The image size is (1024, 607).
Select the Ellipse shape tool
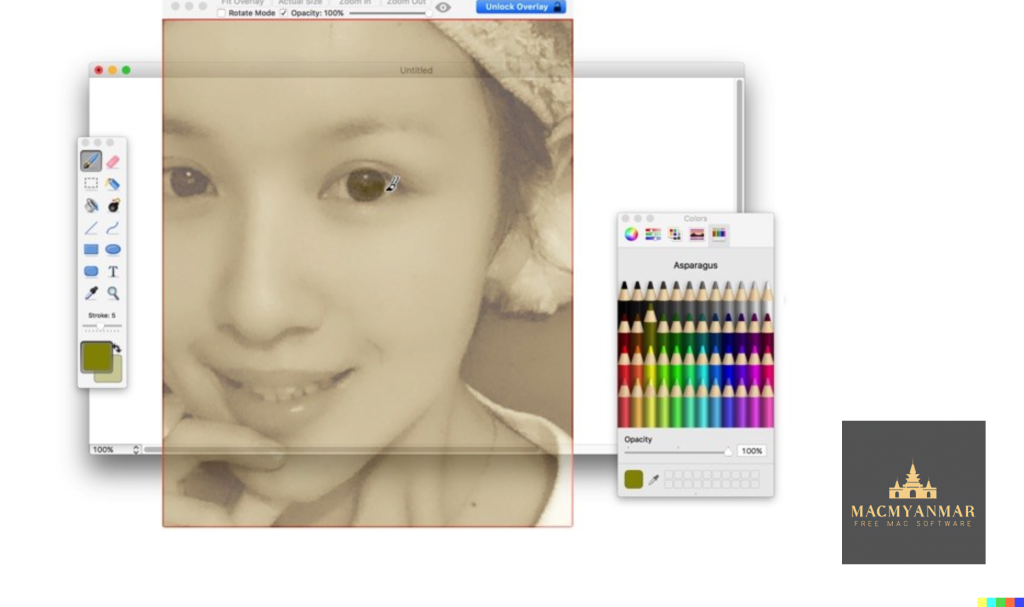[x=113, y=249]
